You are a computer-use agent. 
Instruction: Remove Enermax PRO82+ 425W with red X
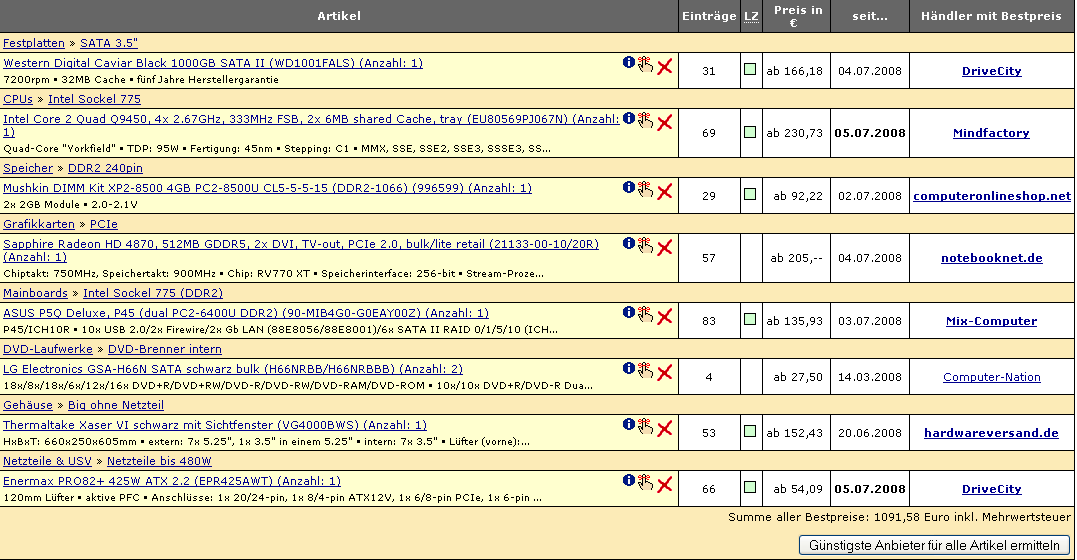click(x=664, y=485)
